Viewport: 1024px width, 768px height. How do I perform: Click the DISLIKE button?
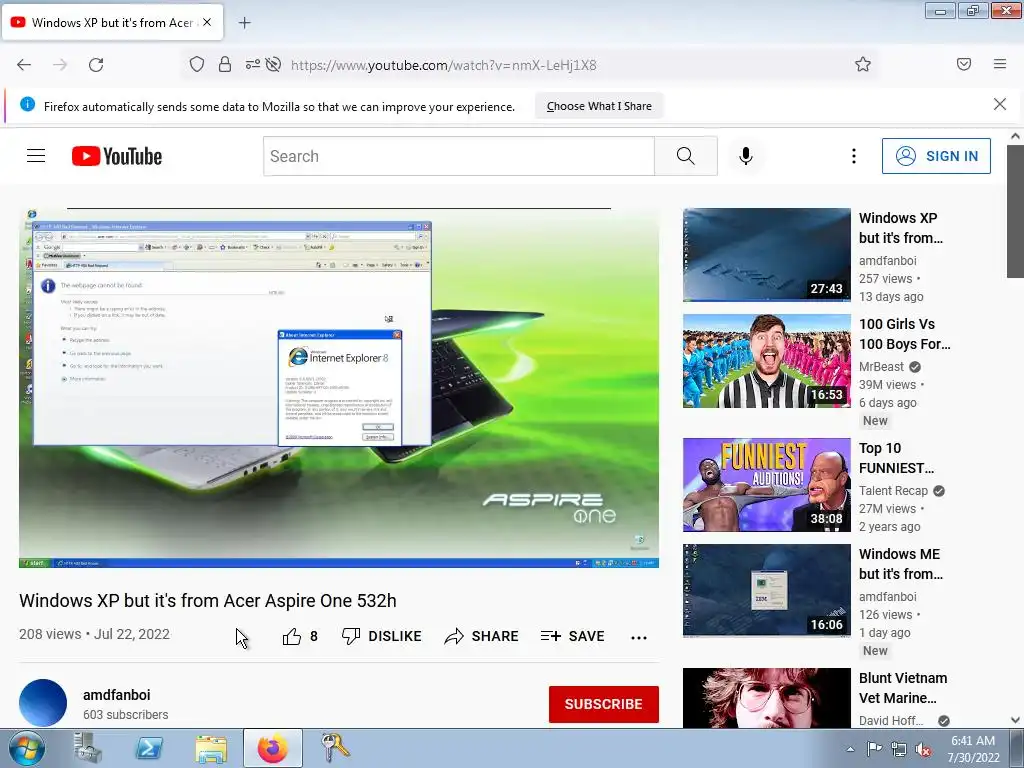pos(381,636)
